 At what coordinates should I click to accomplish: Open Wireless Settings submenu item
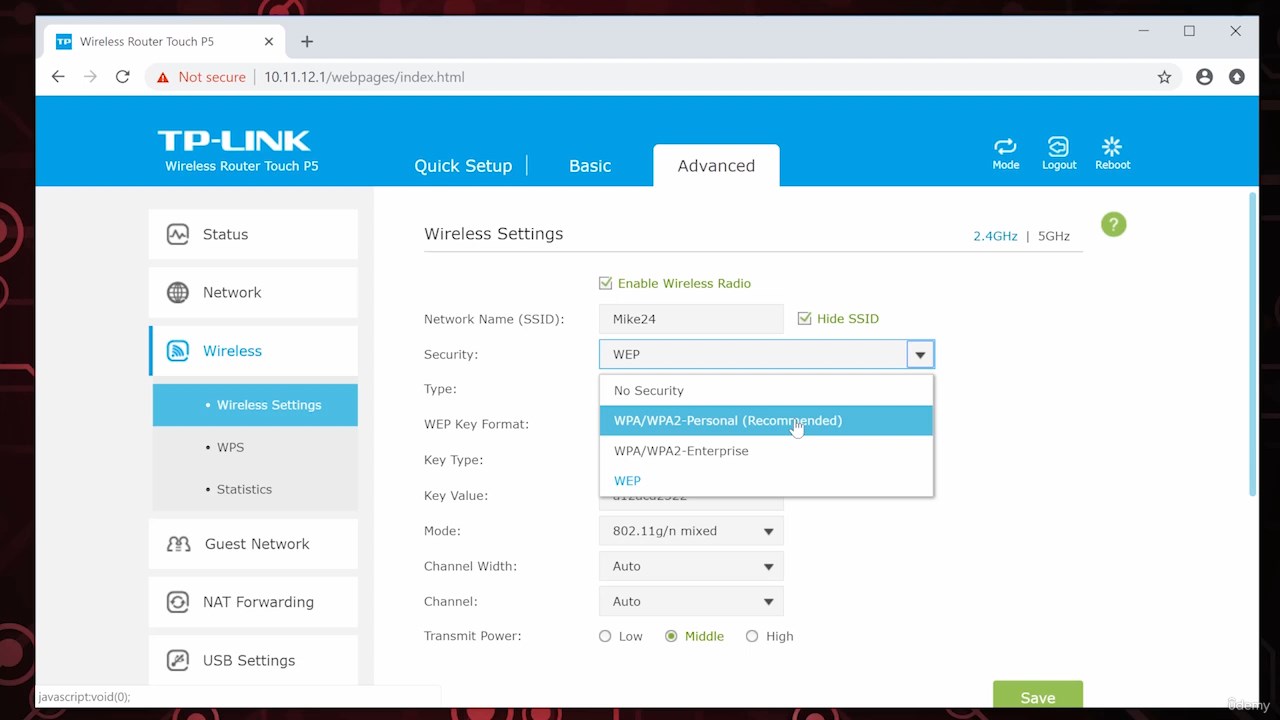[x=255, y=405]
